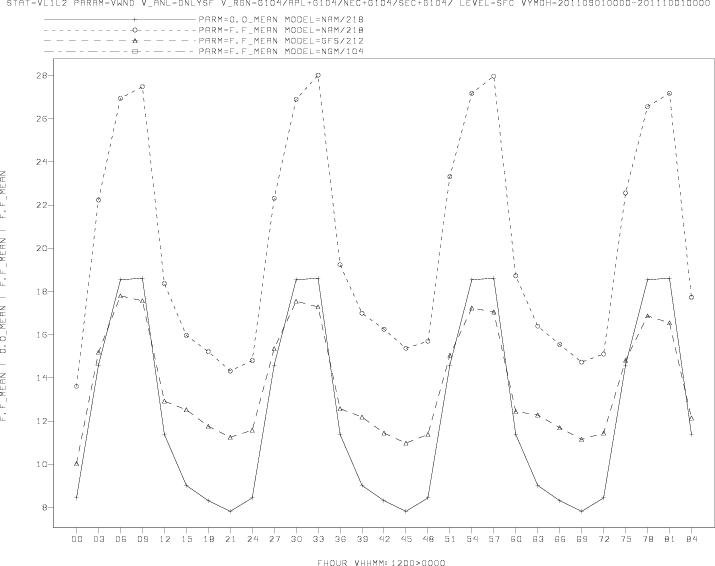Screen dimensions: 715x566
Task: Click y-axis tick value 28
Action: tap(41, 75)
